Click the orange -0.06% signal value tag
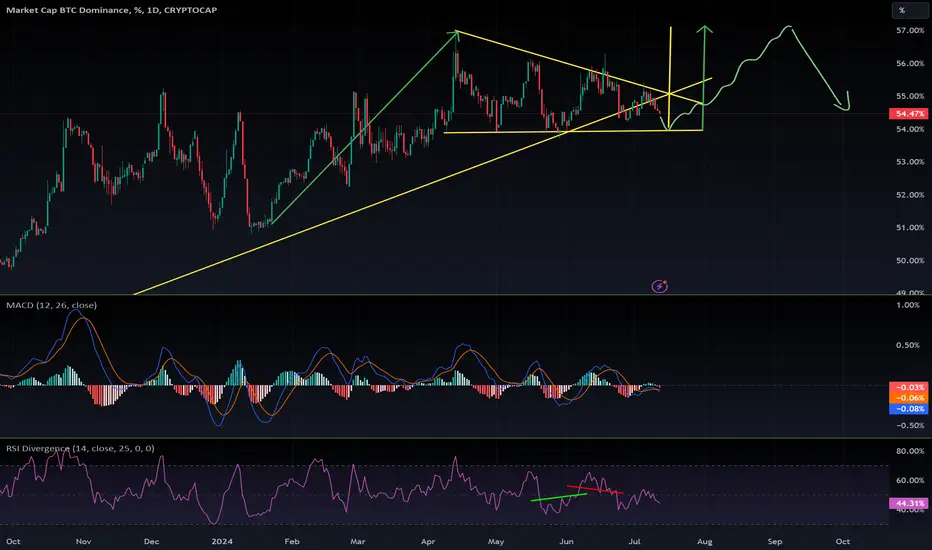This screenshot has height=550, width=932. click(908, 398)
